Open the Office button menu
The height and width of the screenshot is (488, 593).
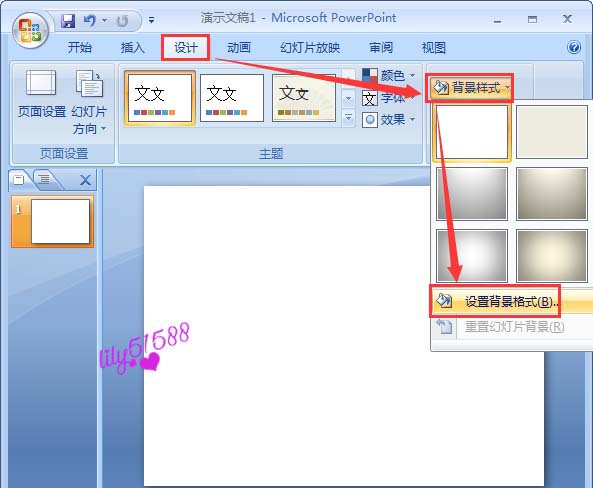click(30, 30)
